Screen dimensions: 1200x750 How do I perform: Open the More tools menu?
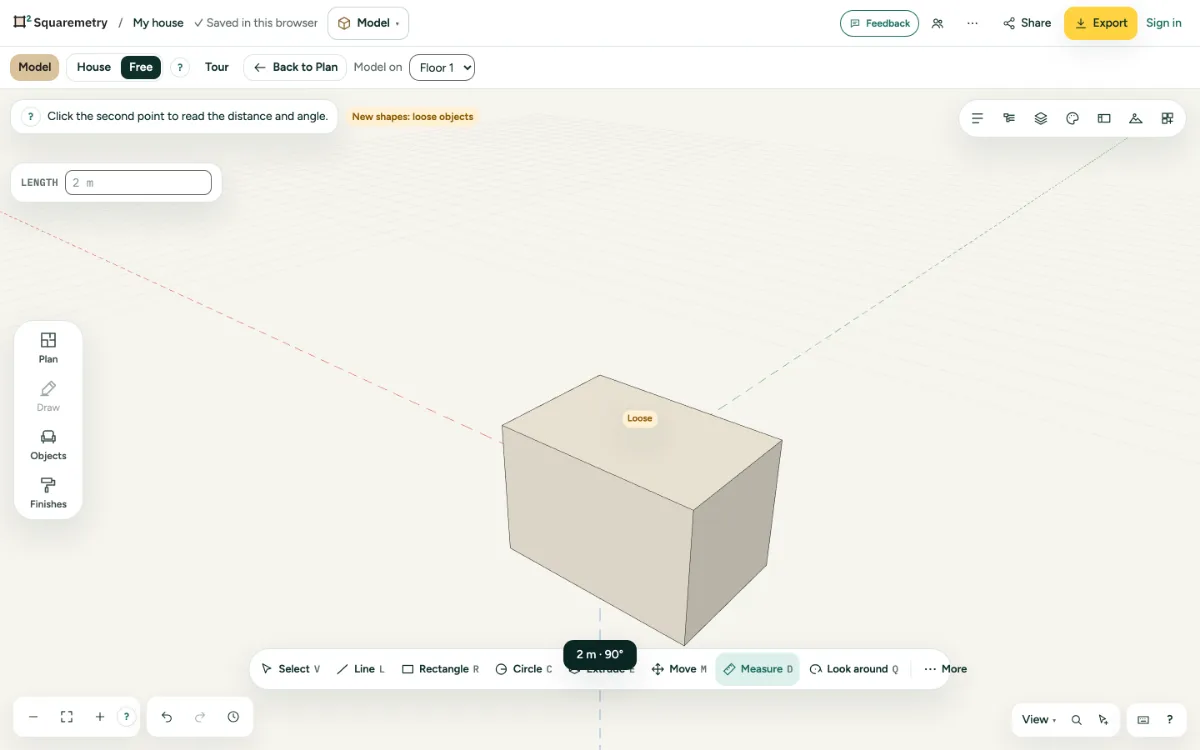945,669
